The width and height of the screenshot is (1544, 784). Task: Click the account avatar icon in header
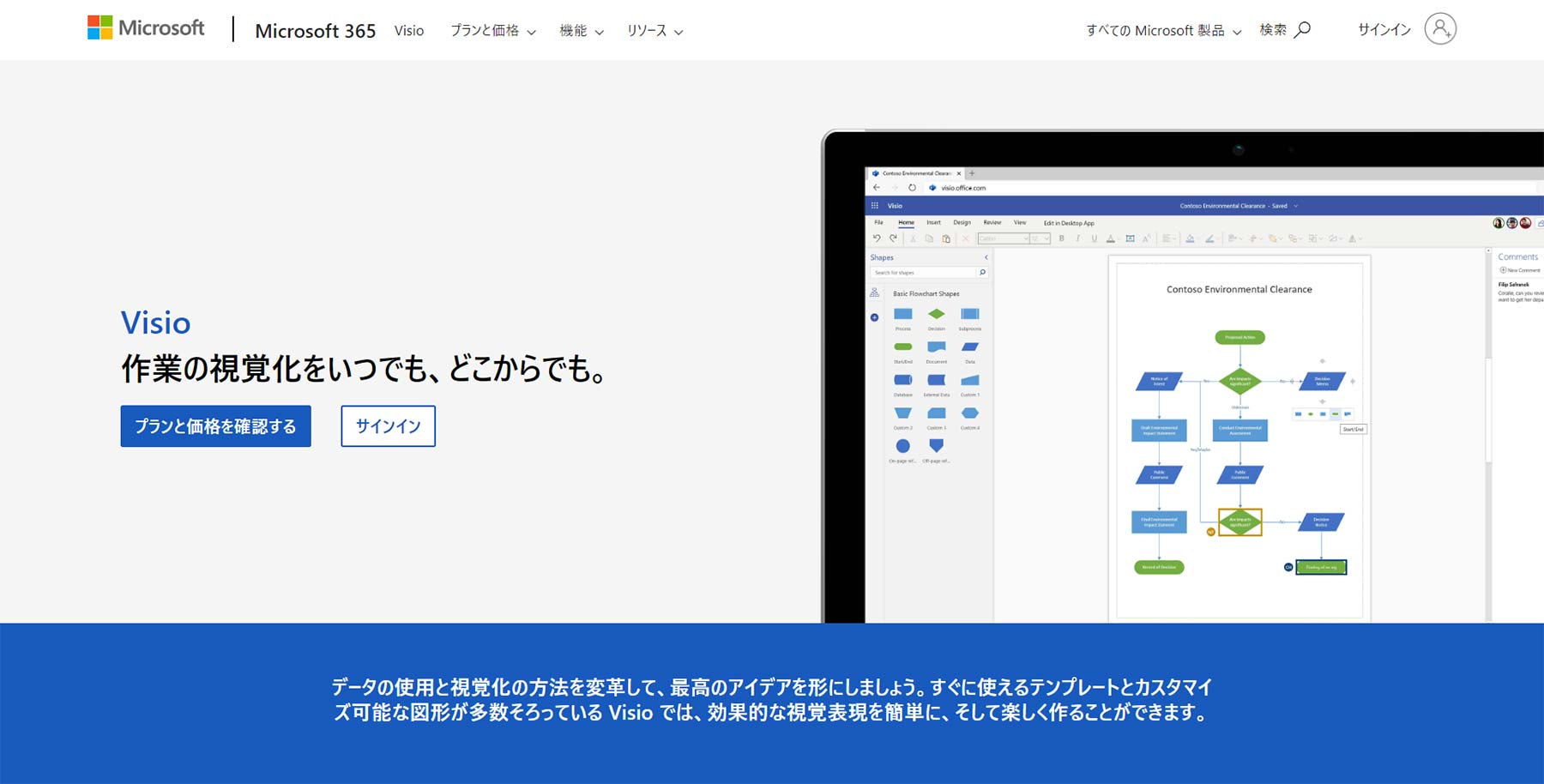click(1440, 29)
